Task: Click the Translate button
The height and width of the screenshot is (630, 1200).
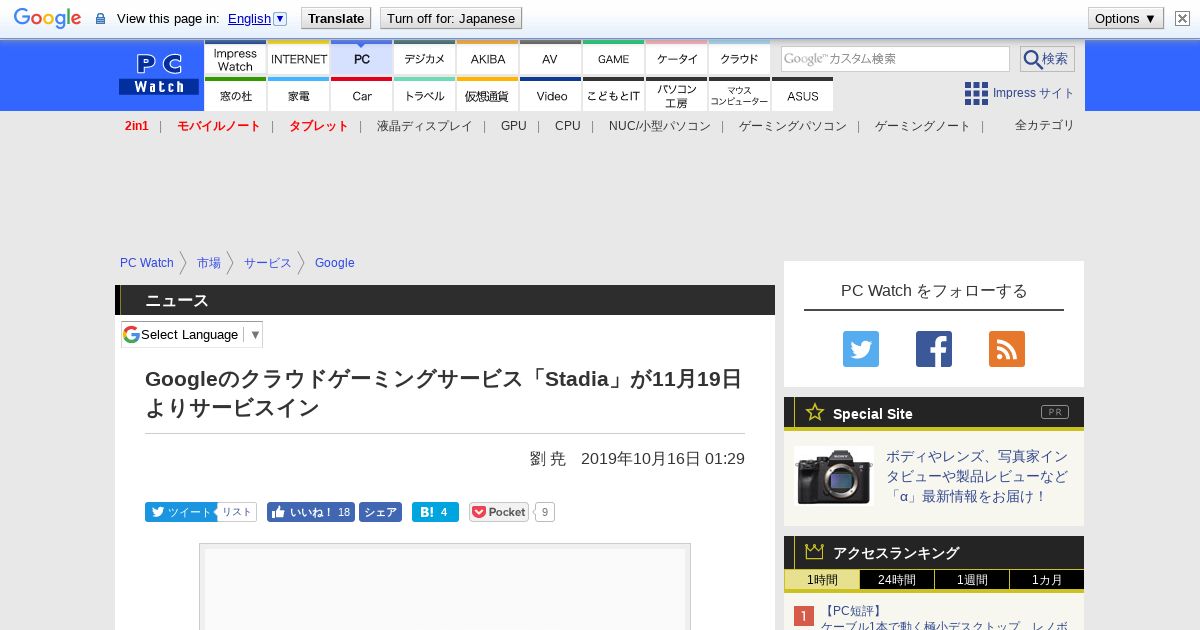Action: (x=336, y=18)
